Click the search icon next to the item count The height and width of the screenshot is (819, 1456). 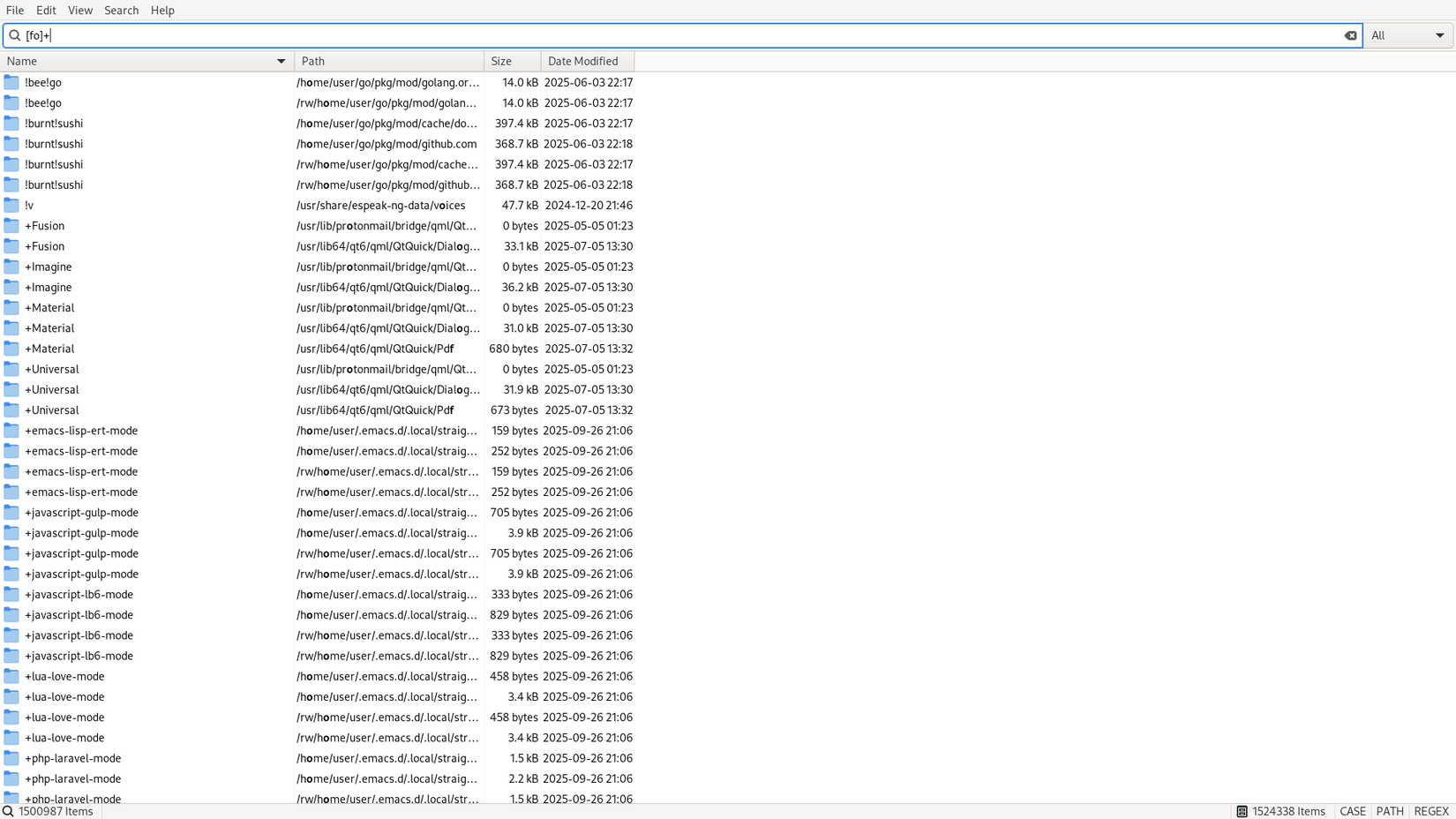7,811
